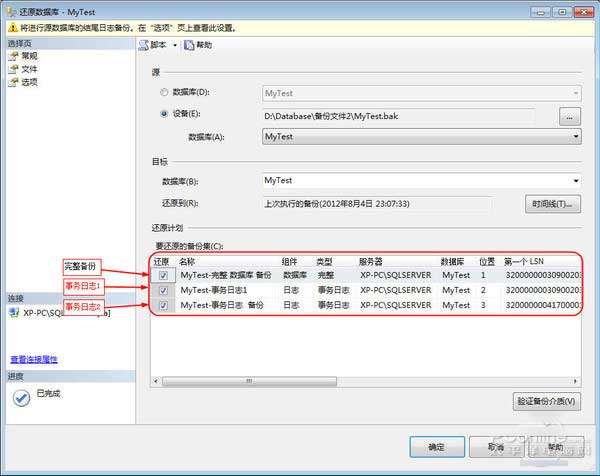The width and height of the screenshot is (600, 476).
Task: Click the 取消 cancel button
Action: pyautogui.click(x=496, y=447)
